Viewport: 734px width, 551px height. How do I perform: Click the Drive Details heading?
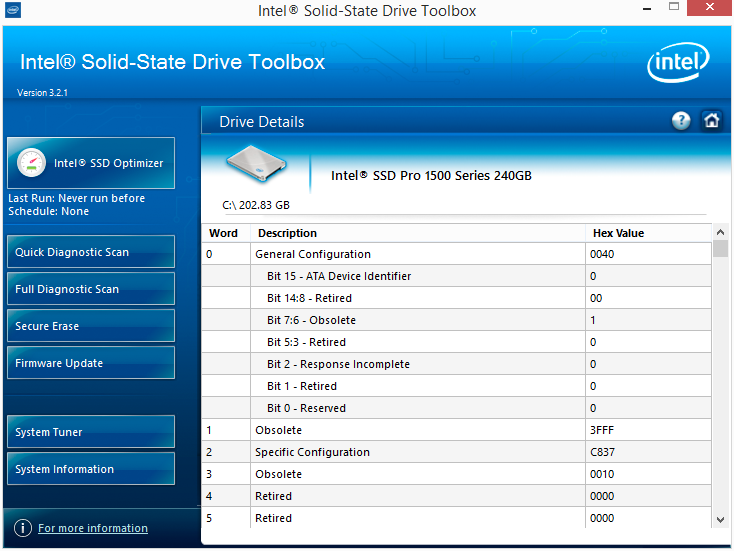tap(262, 122)
